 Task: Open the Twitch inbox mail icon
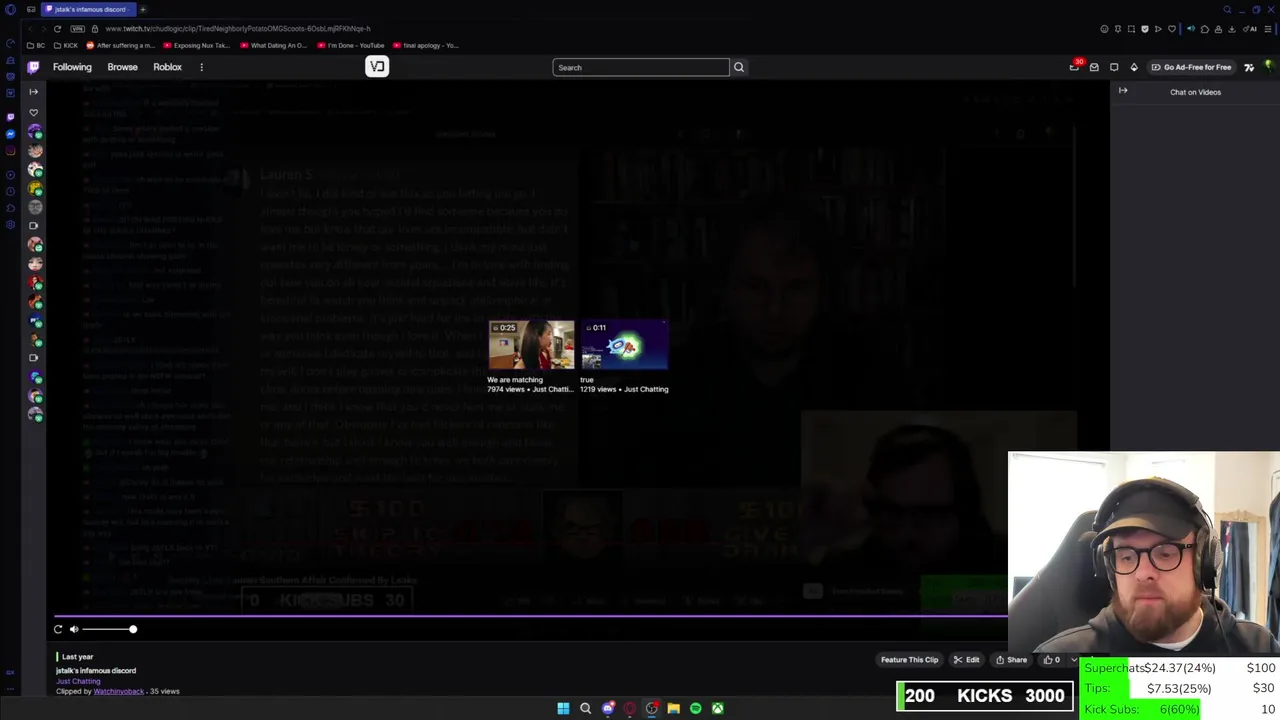(1094, 67)
